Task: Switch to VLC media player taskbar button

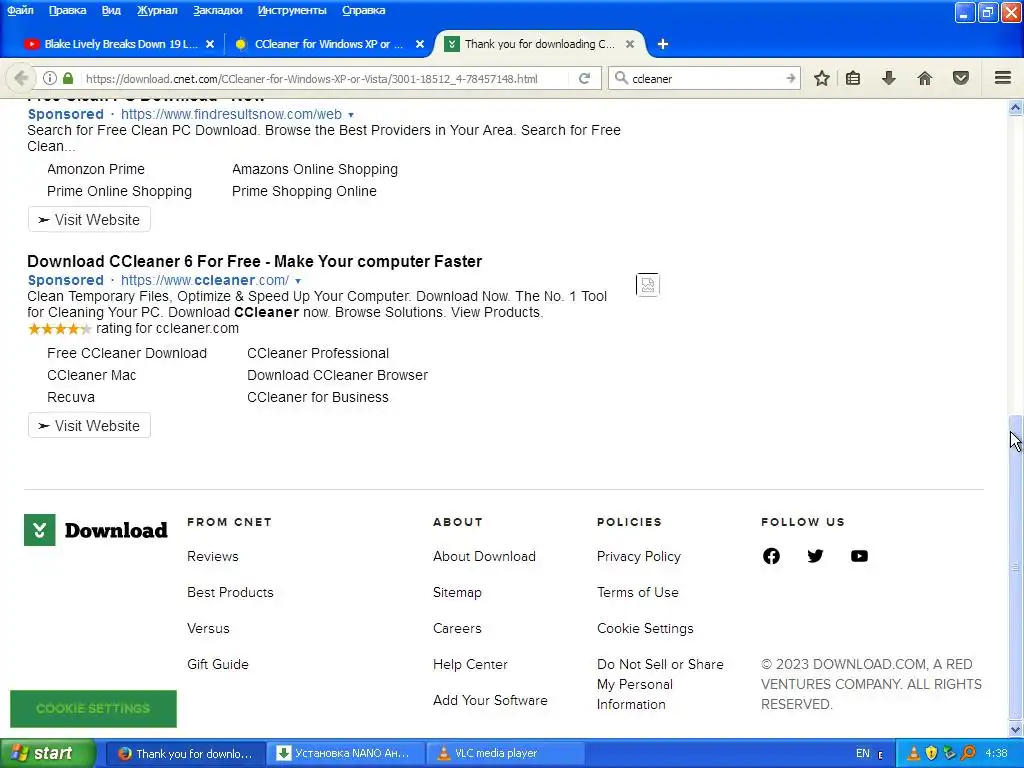Action: click(504, 754)
